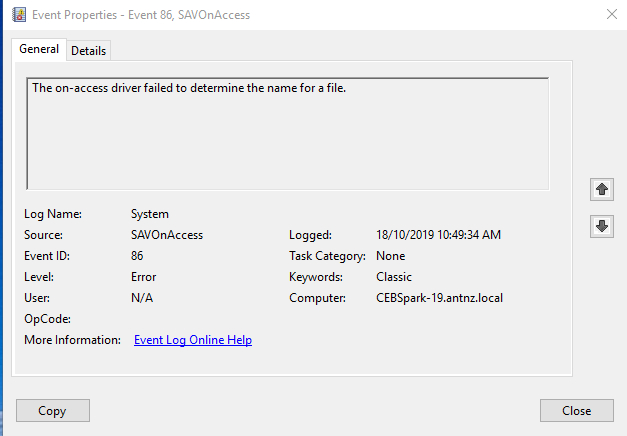Click inside the event description text box
This screenshot has width=627, height=436.
(287, 133)
